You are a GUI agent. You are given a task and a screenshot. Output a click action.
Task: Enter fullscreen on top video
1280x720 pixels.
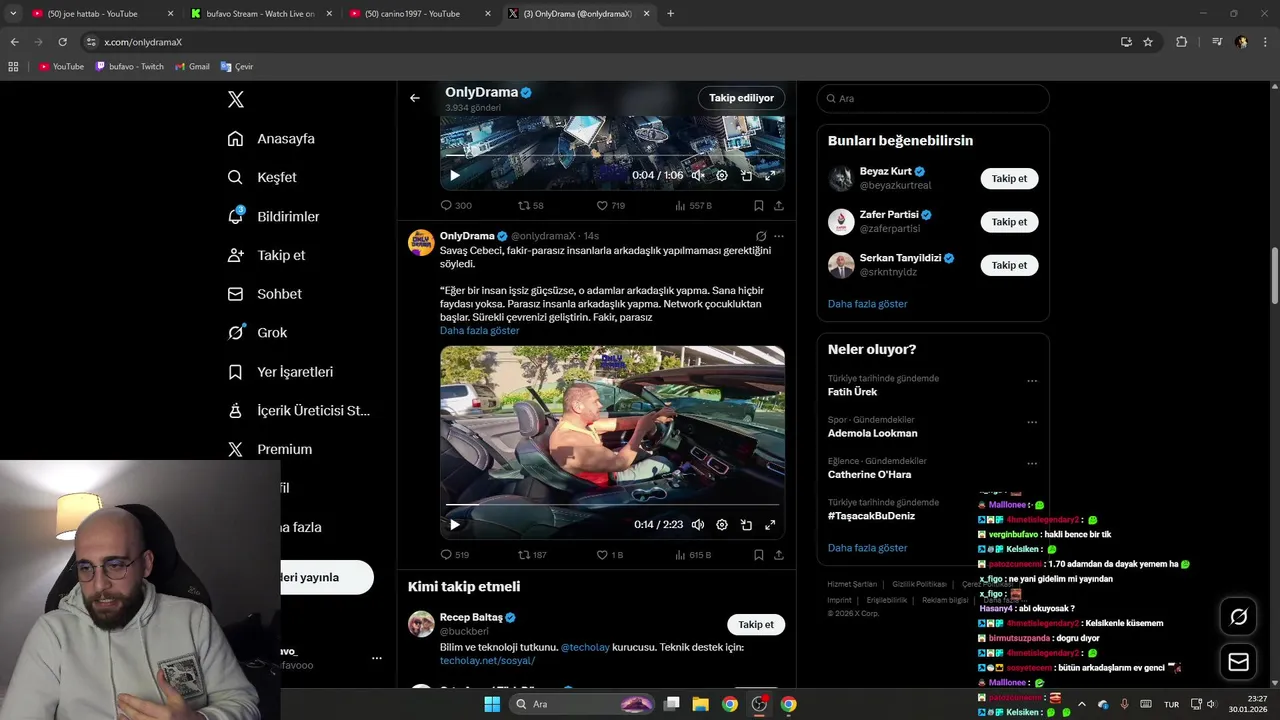pos(770,175)
